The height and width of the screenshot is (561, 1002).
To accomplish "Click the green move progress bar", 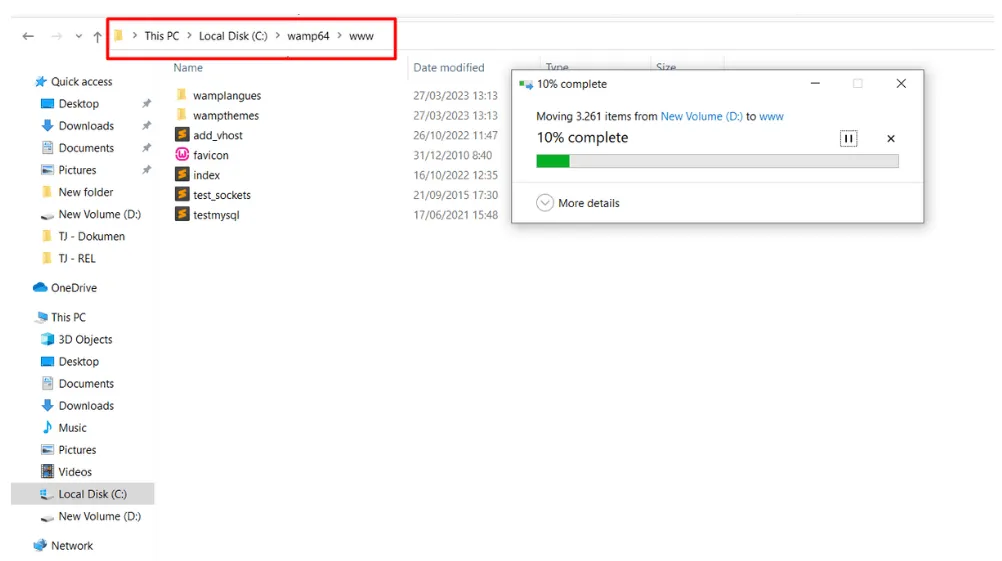I will point(717,161).
